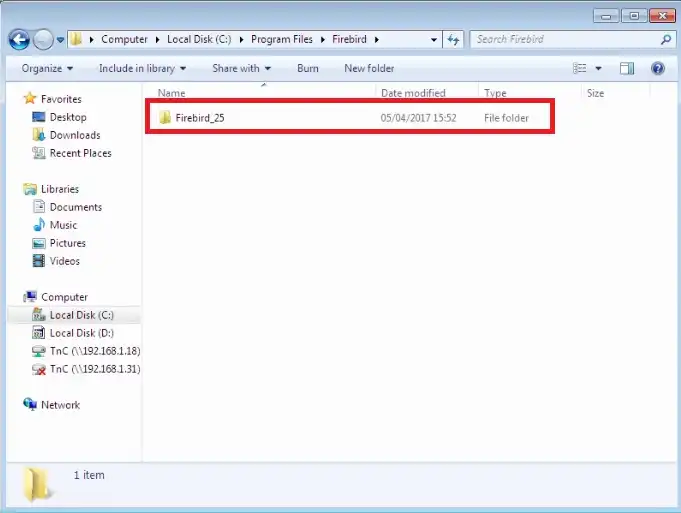Select Firebird breadcrumb segment
The image size is (681, 513).
point(349,39)
